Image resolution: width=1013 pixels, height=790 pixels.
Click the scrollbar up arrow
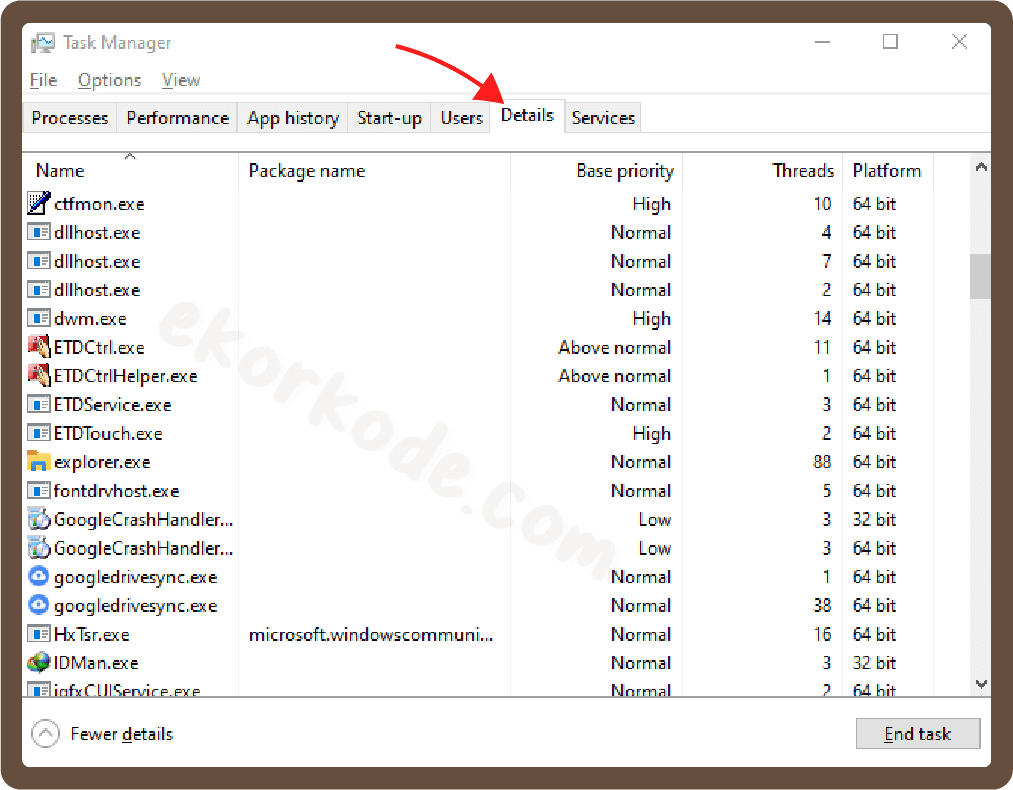981,167
